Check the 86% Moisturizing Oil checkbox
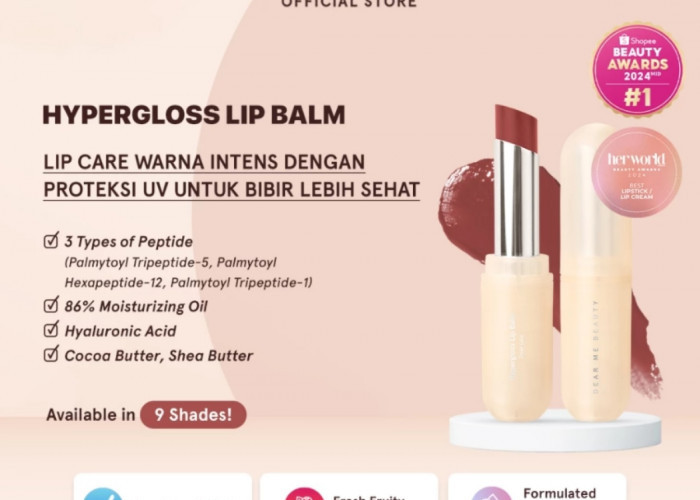 coord(51,305)
